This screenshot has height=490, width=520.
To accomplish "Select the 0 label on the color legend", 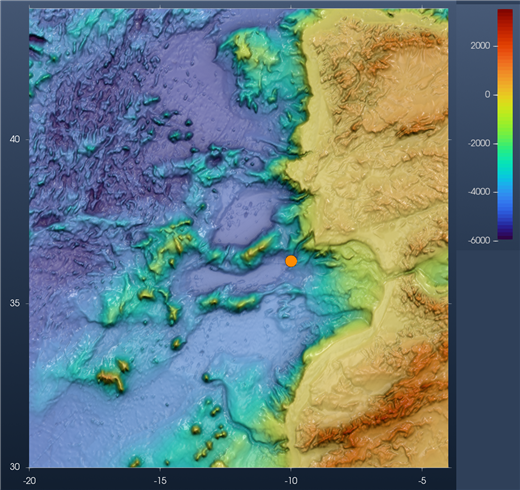I will (x=488, y=95).
